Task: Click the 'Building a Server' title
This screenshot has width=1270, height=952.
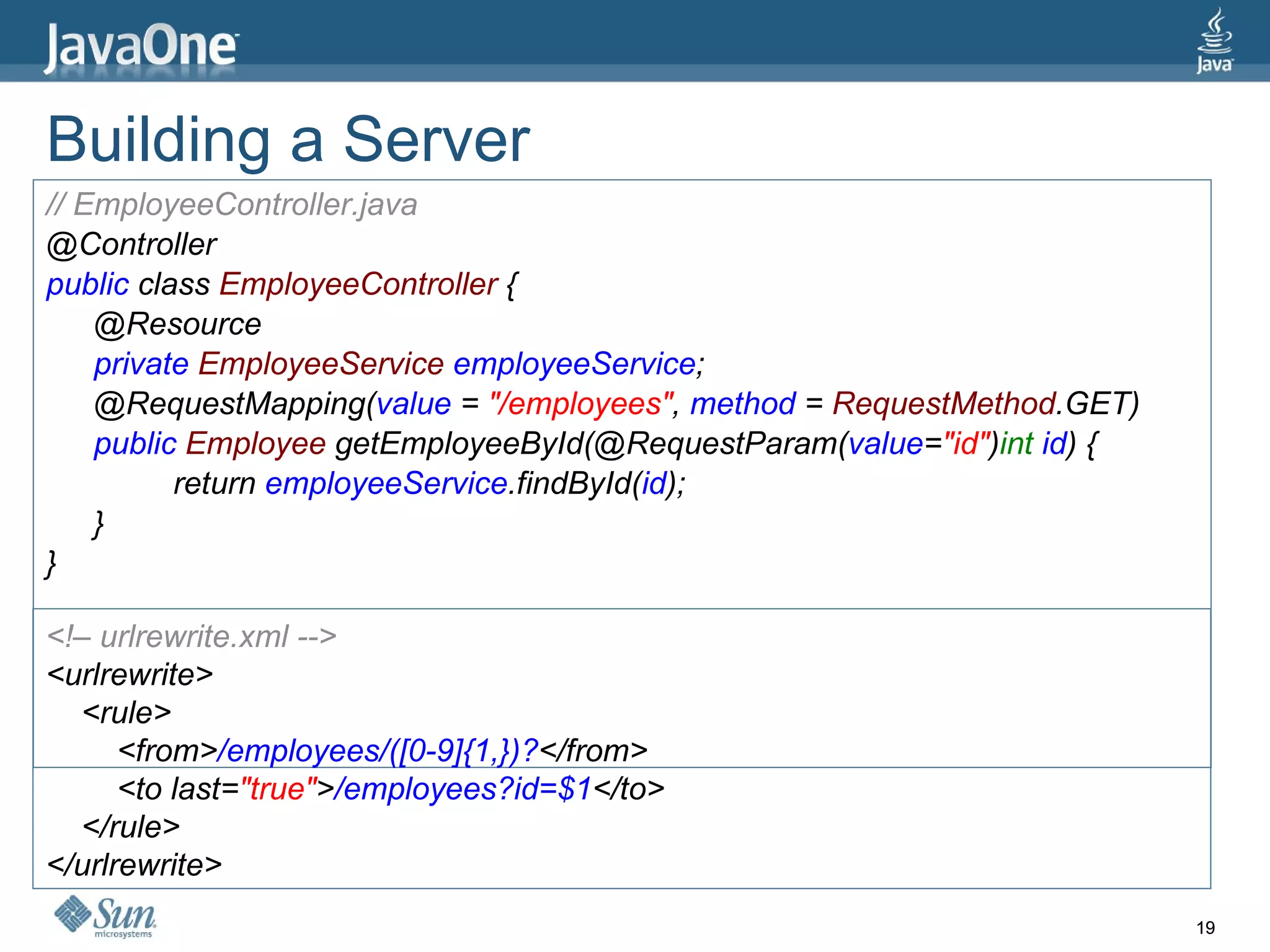Action: [x=288, y=140]
